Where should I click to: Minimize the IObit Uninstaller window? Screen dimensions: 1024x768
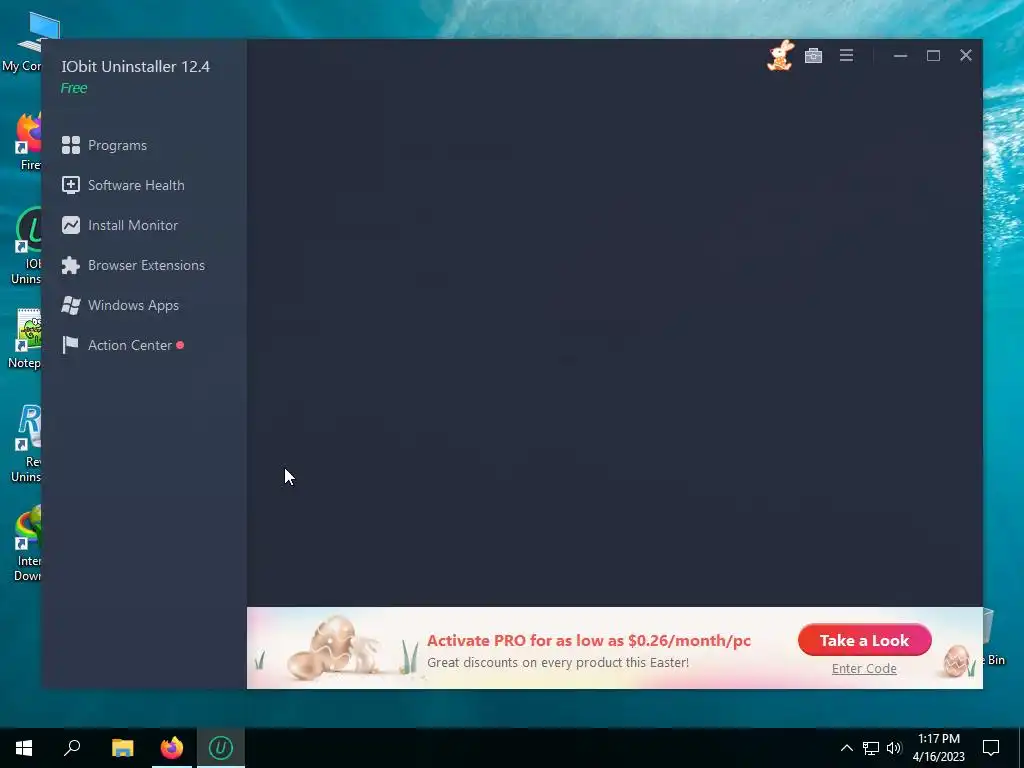coord(901,56)
